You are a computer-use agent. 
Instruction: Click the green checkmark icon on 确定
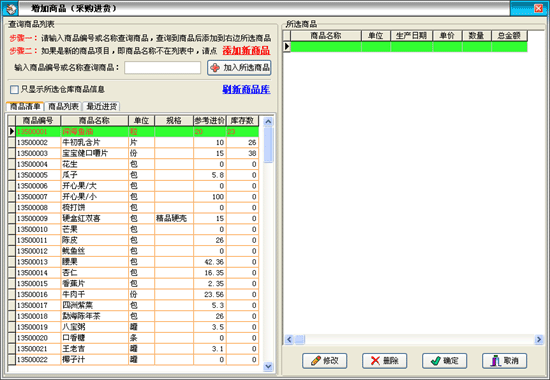pyautogui.click(x=435, y=360)
